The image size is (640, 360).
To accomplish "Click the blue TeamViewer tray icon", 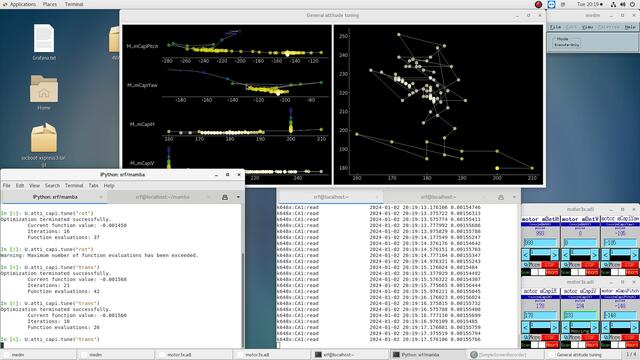I will pos(551,4).
